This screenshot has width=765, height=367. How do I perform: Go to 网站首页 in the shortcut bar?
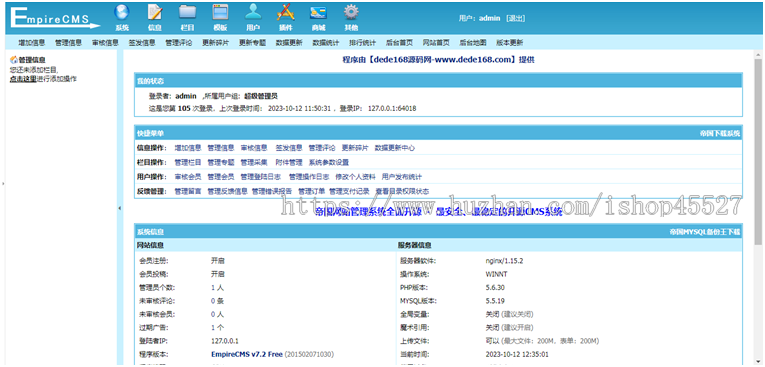[x=436, y=42]
